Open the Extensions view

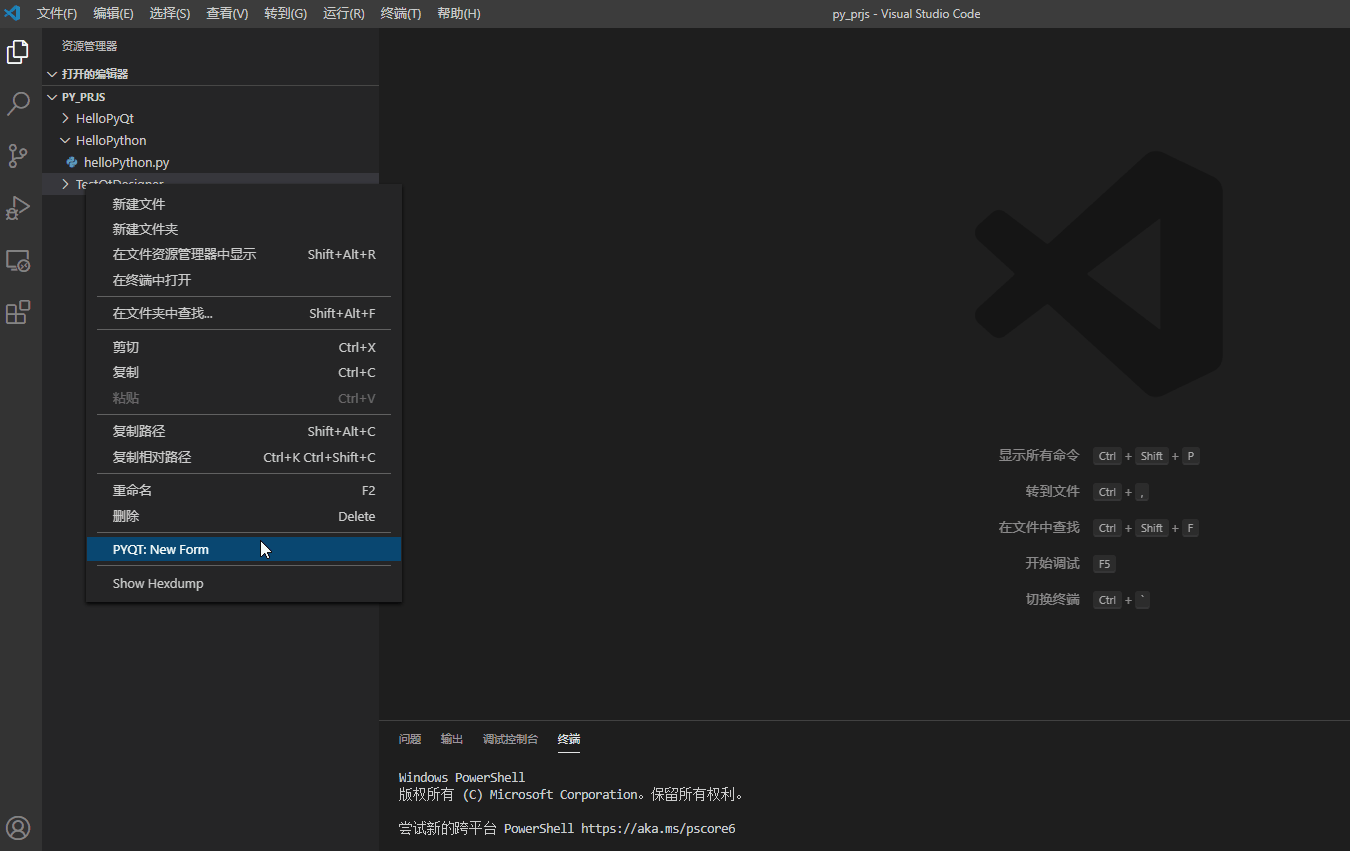tap(17, 312)
